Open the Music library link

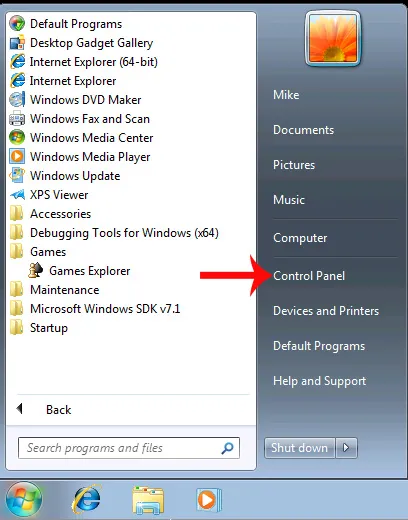pos(289,200)
